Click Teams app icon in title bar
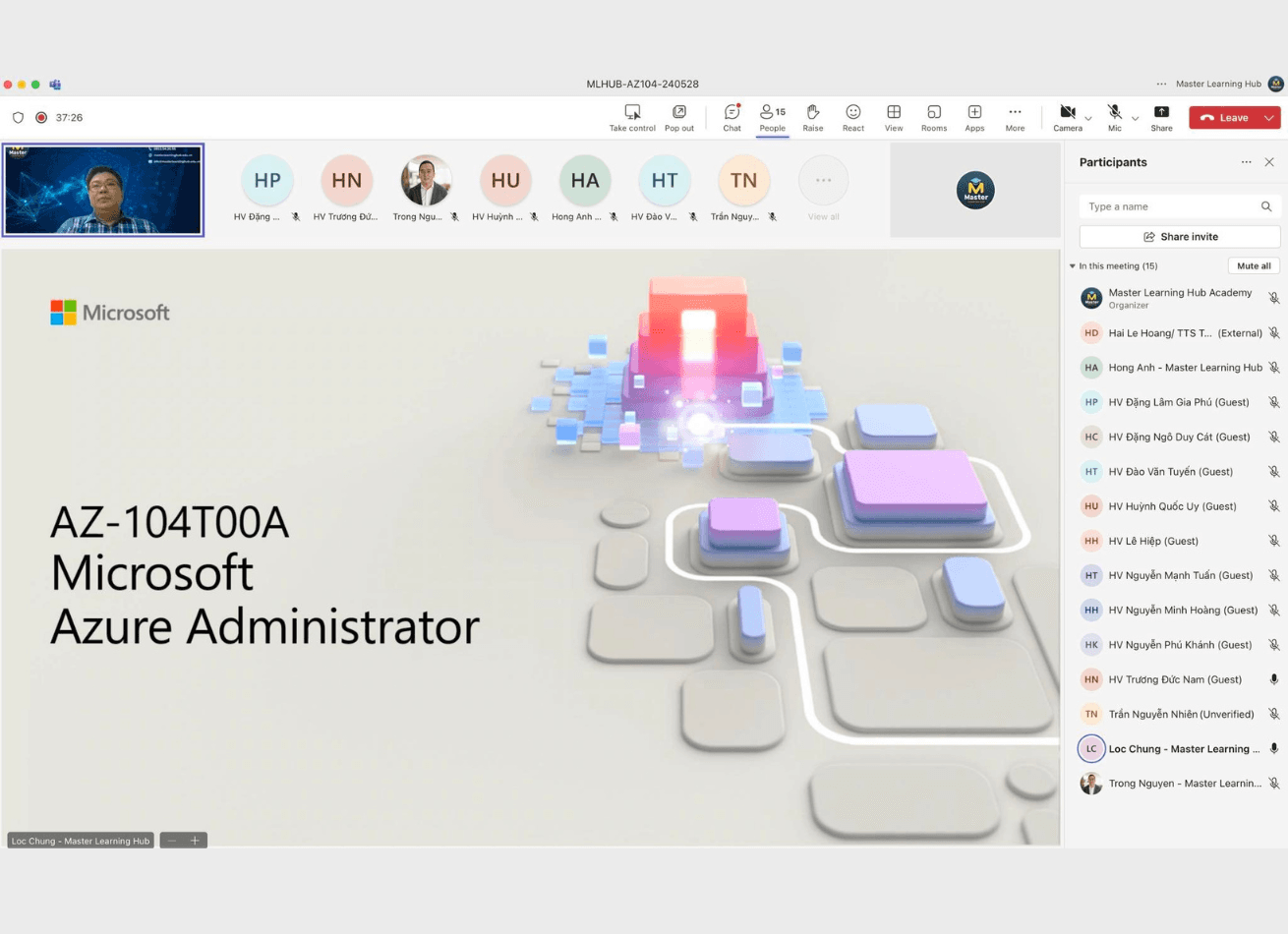This screenshot has width=1288, height=934. pos(55,85)
